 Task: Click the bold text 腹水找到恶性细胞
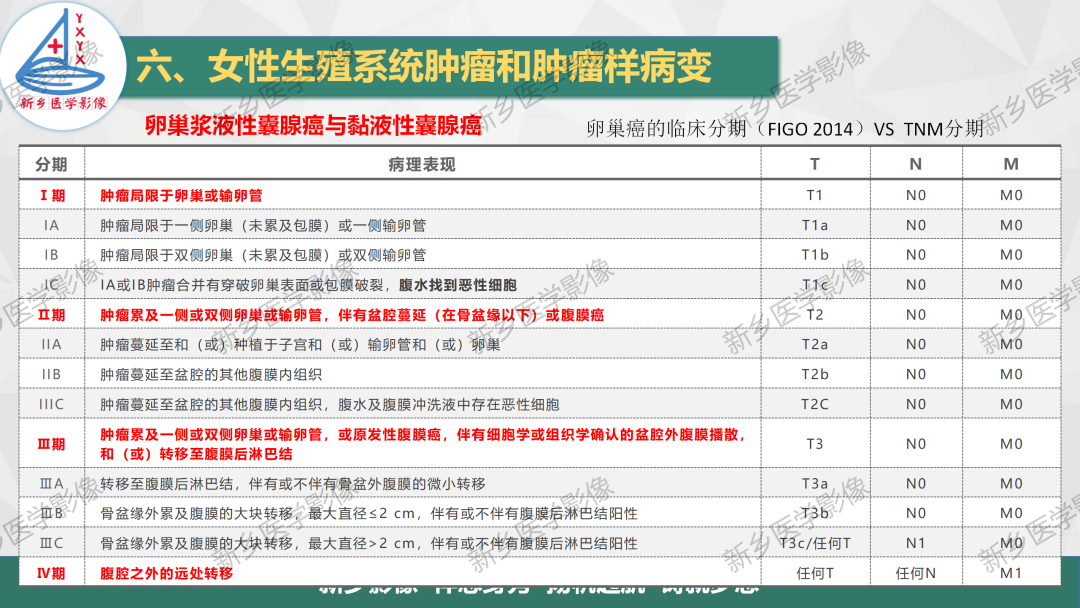click(x=457, y=285)
